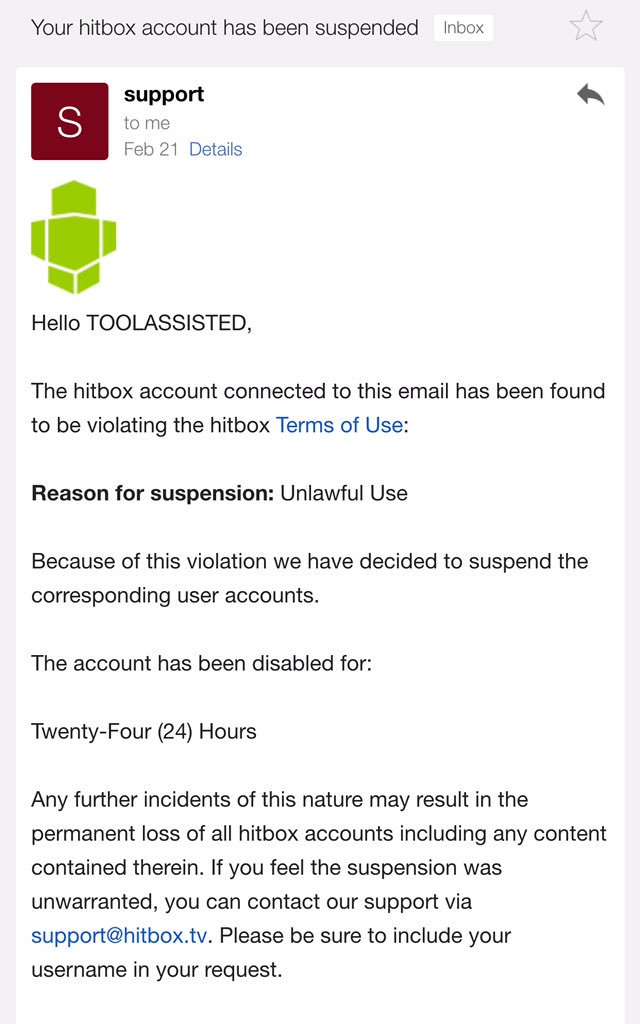Expand the 'to me' recipient field
Screen dimensions: 640x1024
(146, 122)
